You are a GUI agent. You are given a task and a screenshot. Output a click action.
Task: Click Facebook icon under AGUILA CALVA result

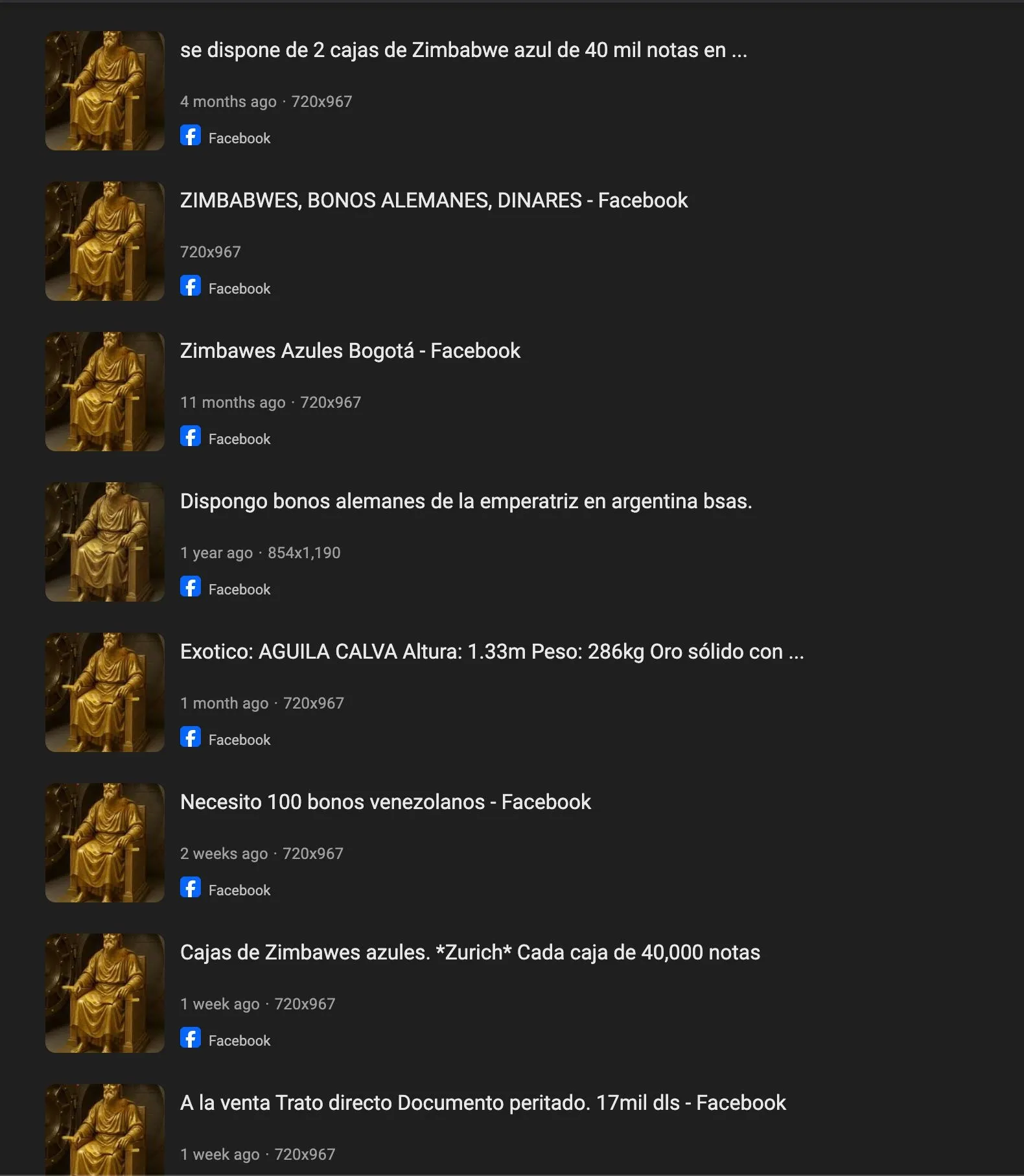click(x=191, y=737)
